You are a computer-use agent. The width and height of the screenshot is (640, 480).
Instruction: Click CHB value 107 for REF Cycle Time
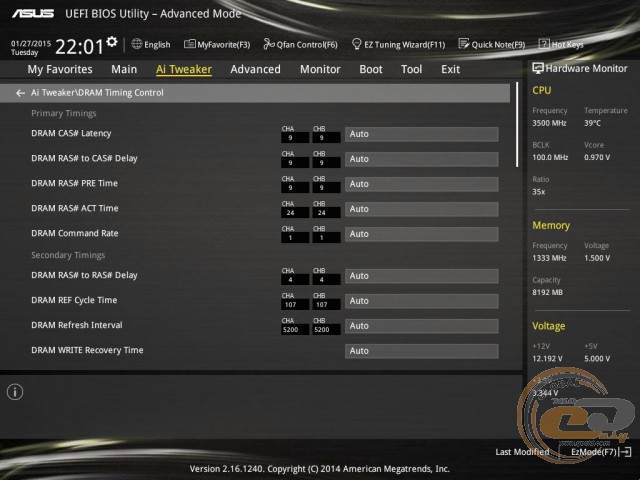click(x=326, y=304)
